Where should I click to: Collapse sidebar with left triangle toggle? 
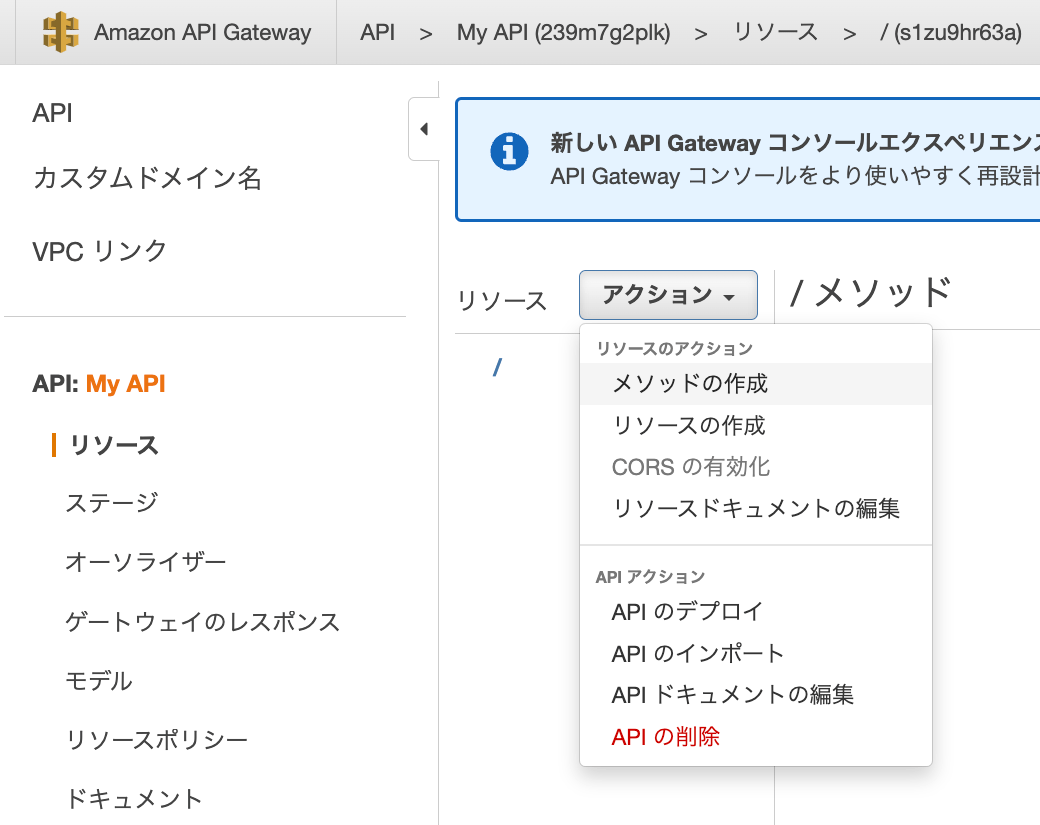click(x=424, y=129)
